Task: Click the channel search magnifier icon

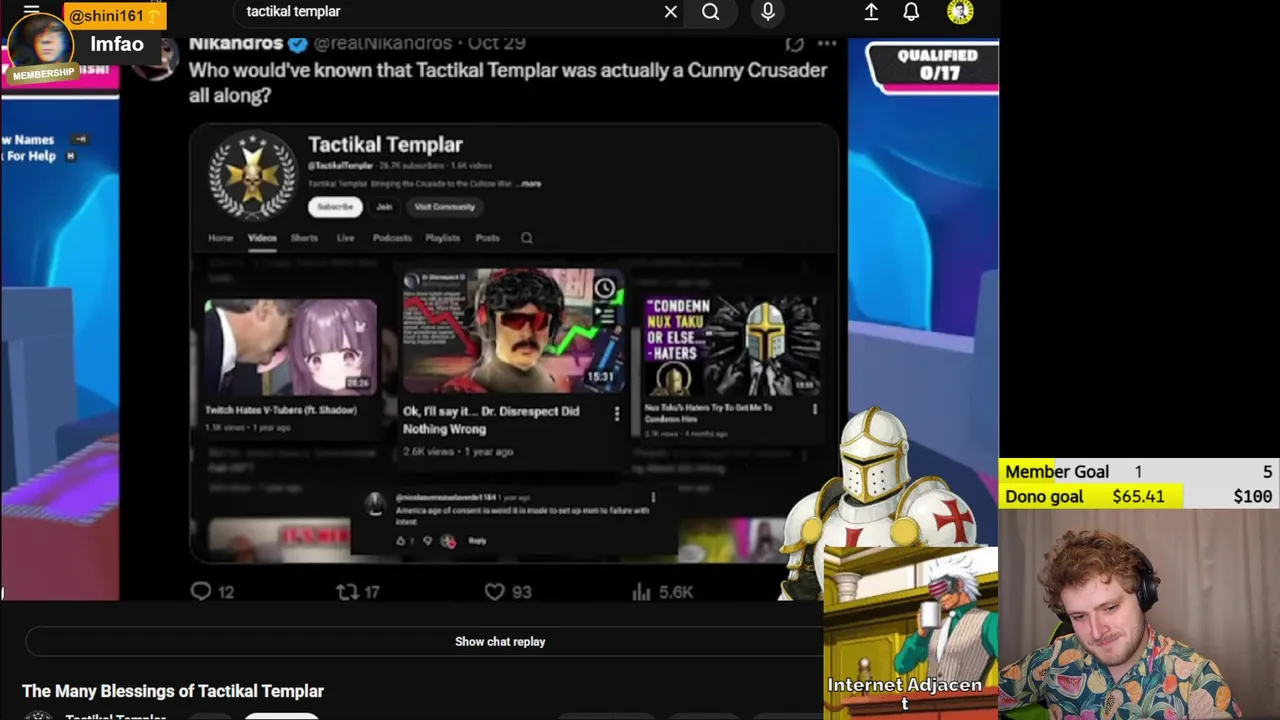Action: click(x=527, y=238)
